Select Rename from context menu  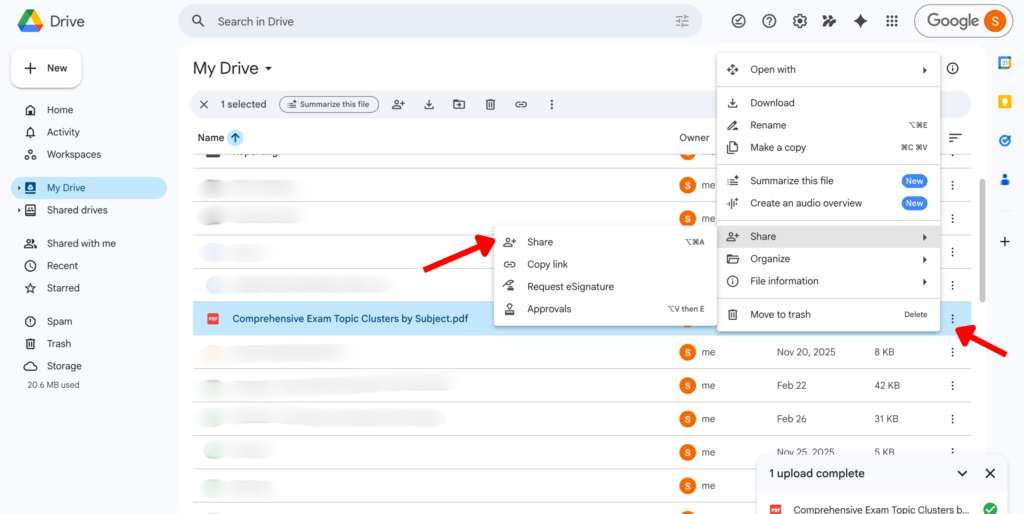(x=828, y=125)
